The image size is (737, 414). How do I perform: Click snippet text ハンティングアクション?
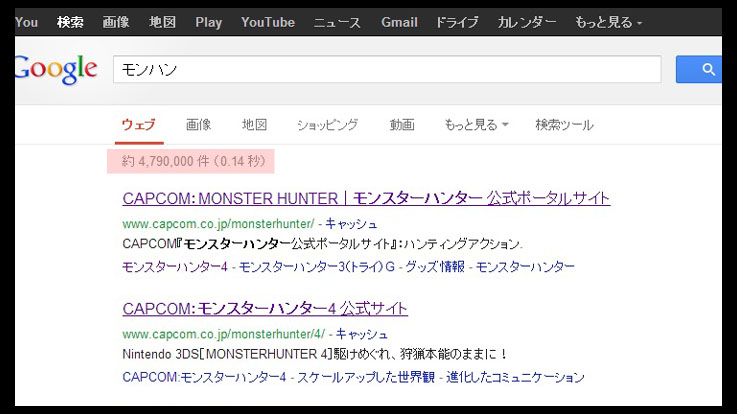(x=463, y=244)
